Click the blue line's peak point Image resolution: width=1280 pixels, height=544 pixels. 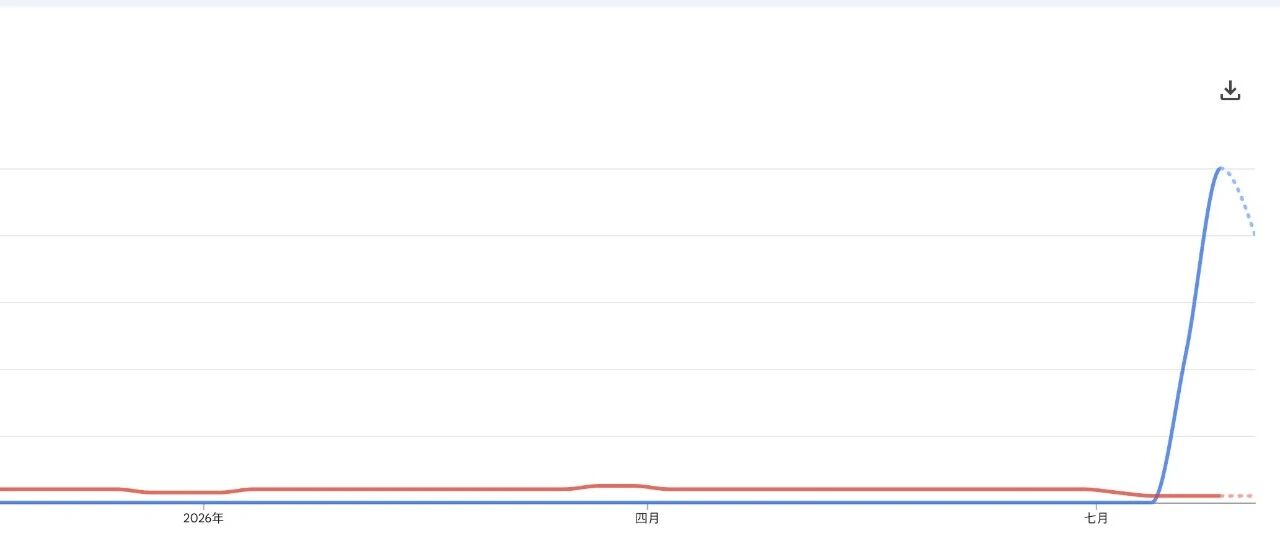(1221, 168)
